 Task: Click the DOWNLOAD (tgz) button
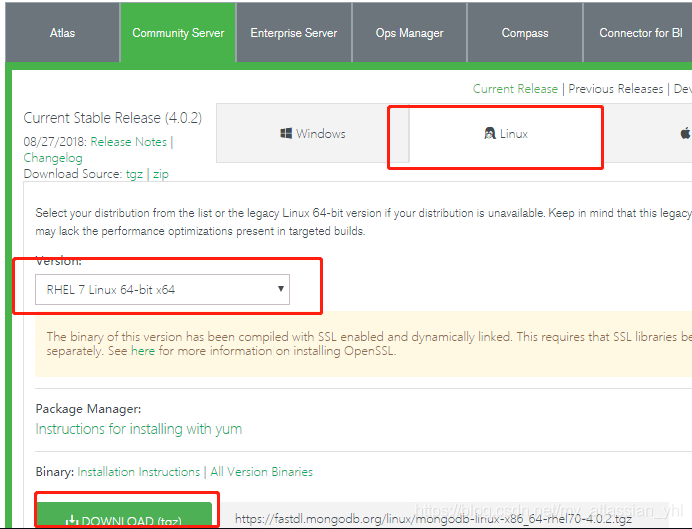pos(124,515)
